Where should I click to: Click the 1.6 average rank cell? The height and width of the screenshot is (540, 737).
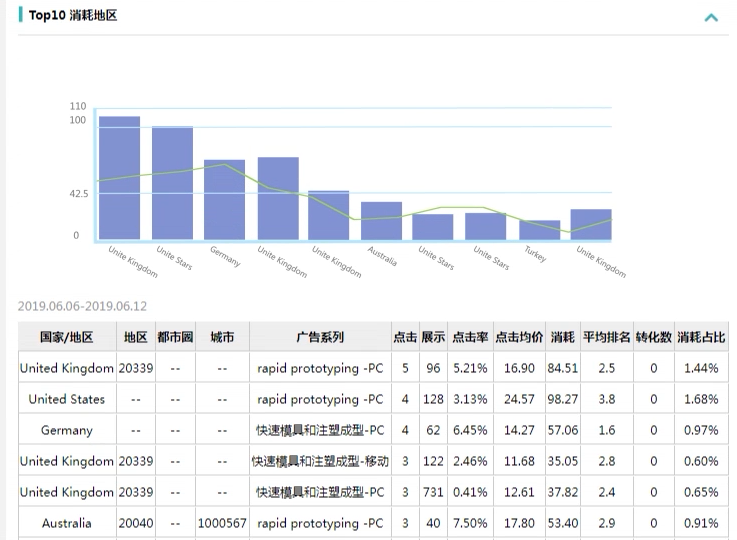pyautogui.click(x=607, y=430)
